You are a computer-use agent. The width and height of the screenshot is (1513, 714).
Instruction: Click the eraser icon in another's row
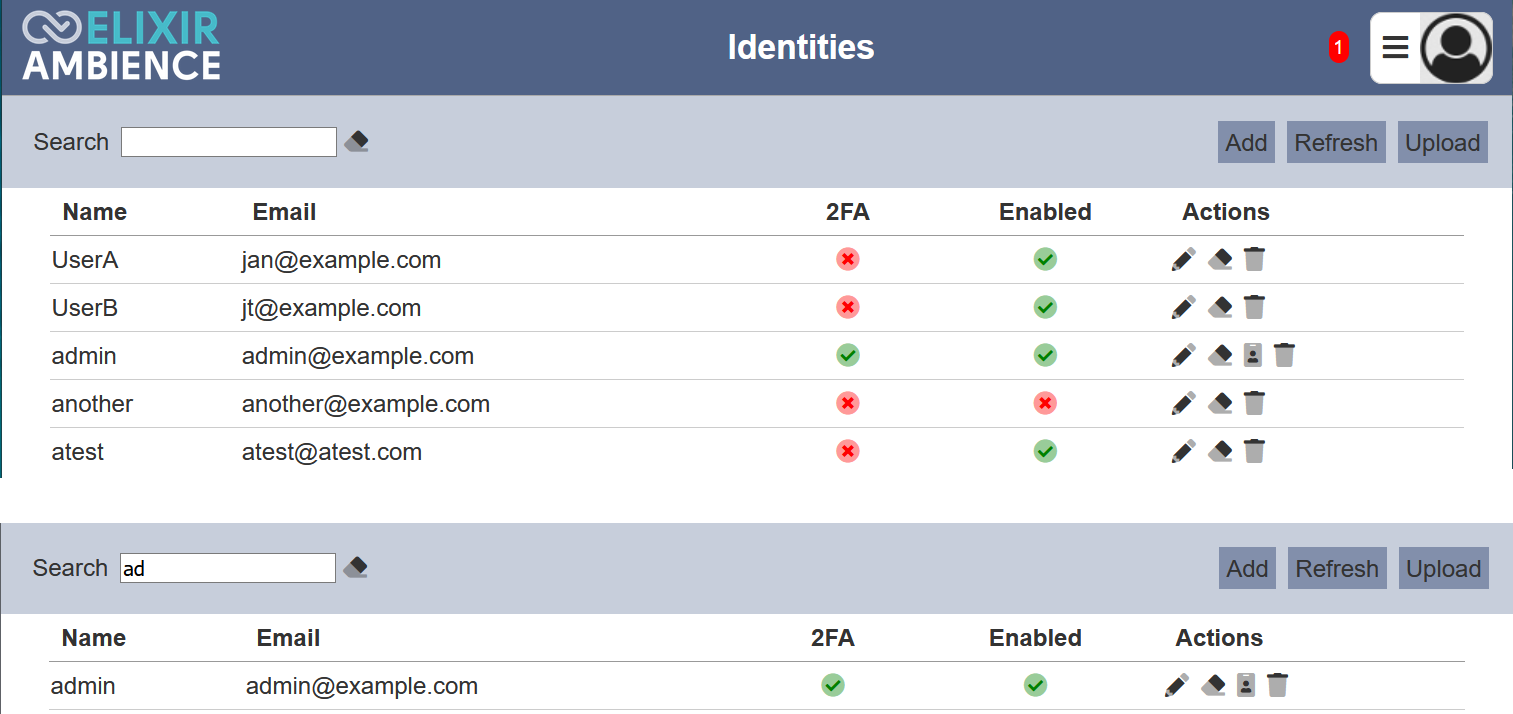point(1219,403)
